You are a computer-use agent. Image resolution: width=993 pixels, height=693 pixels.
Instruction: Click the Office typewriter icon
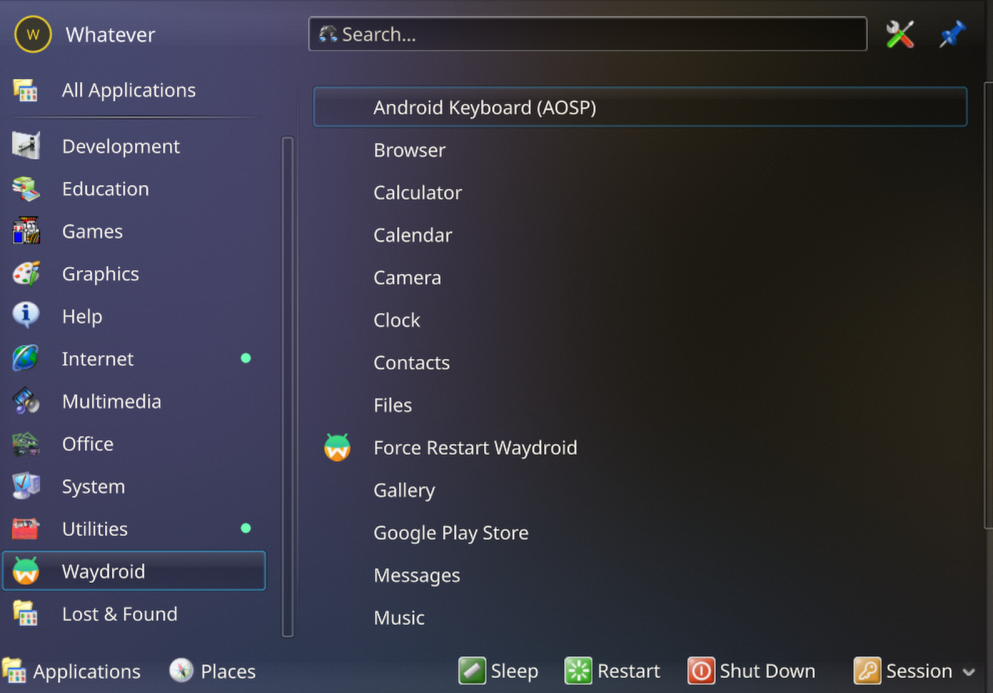point(25,443)
